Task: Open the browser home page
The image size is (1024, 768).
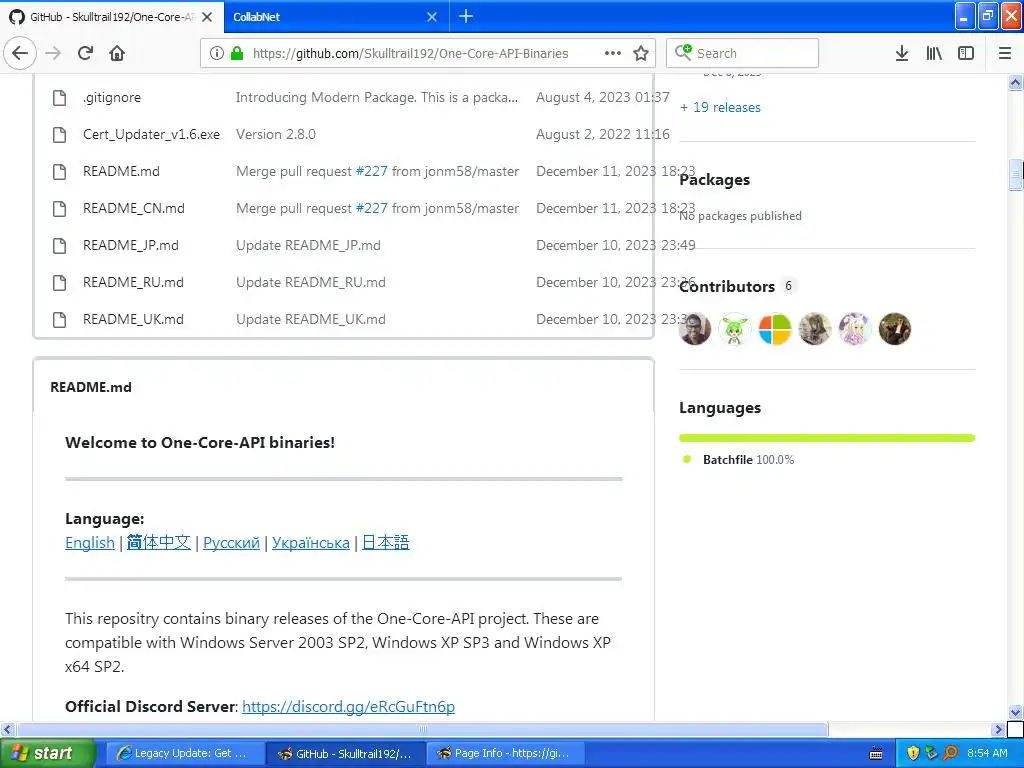Action: (x=117, y=53)
